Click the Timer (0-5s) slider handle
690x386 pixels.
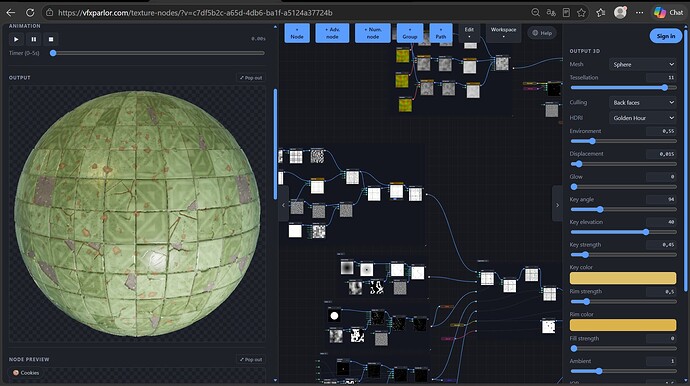point(53,53)
